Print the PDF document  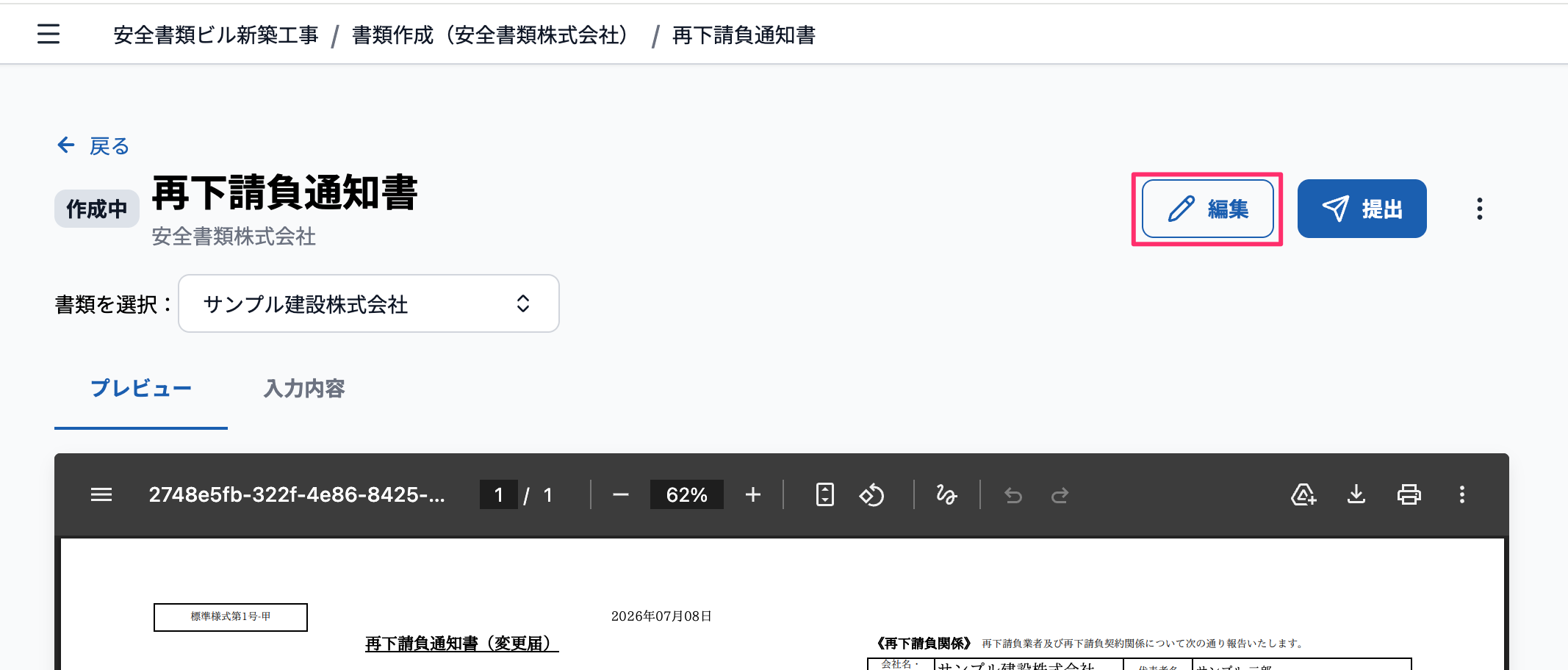1409,495
